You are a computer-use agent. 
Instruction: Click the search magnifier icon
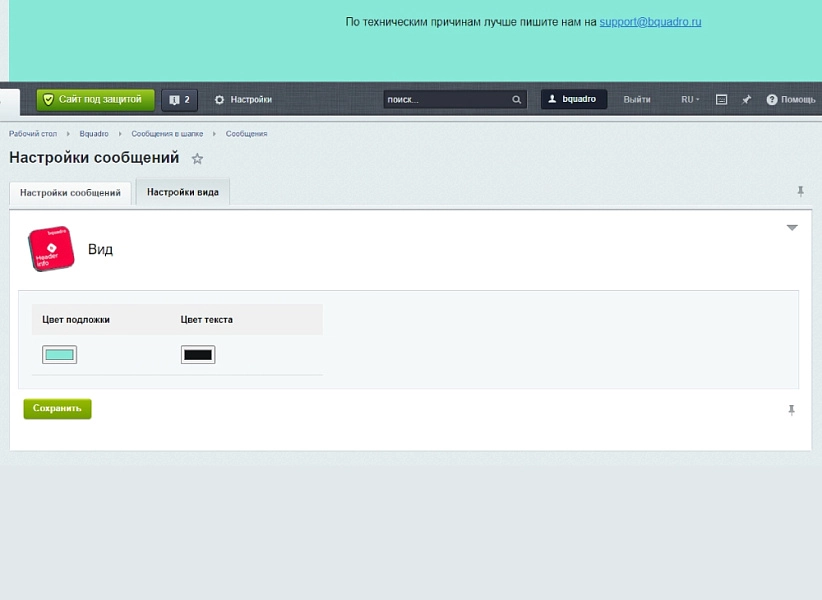point(516,100)
